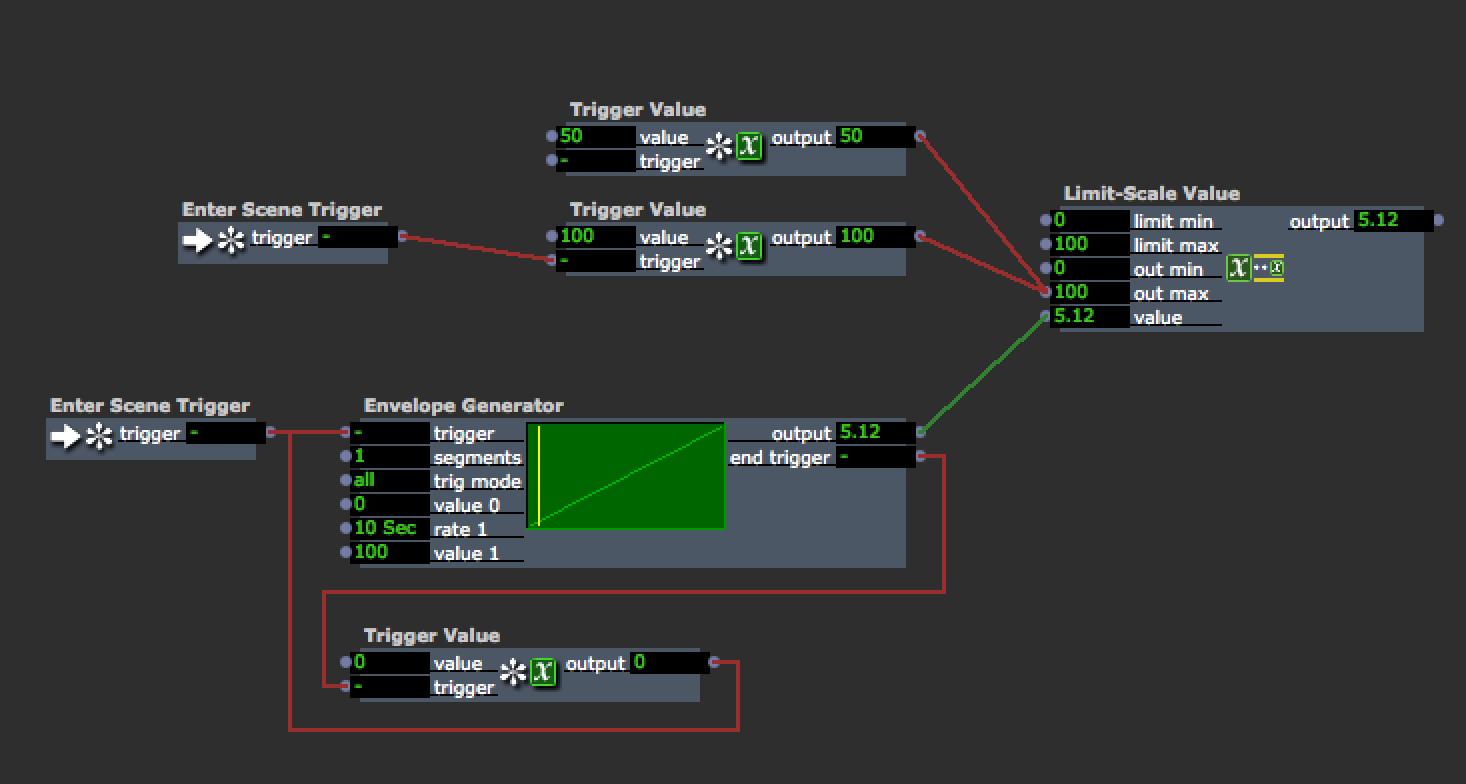1466x784 pixels.
Task: Select the Envelope Generator actor title
Action: (463, 406)
